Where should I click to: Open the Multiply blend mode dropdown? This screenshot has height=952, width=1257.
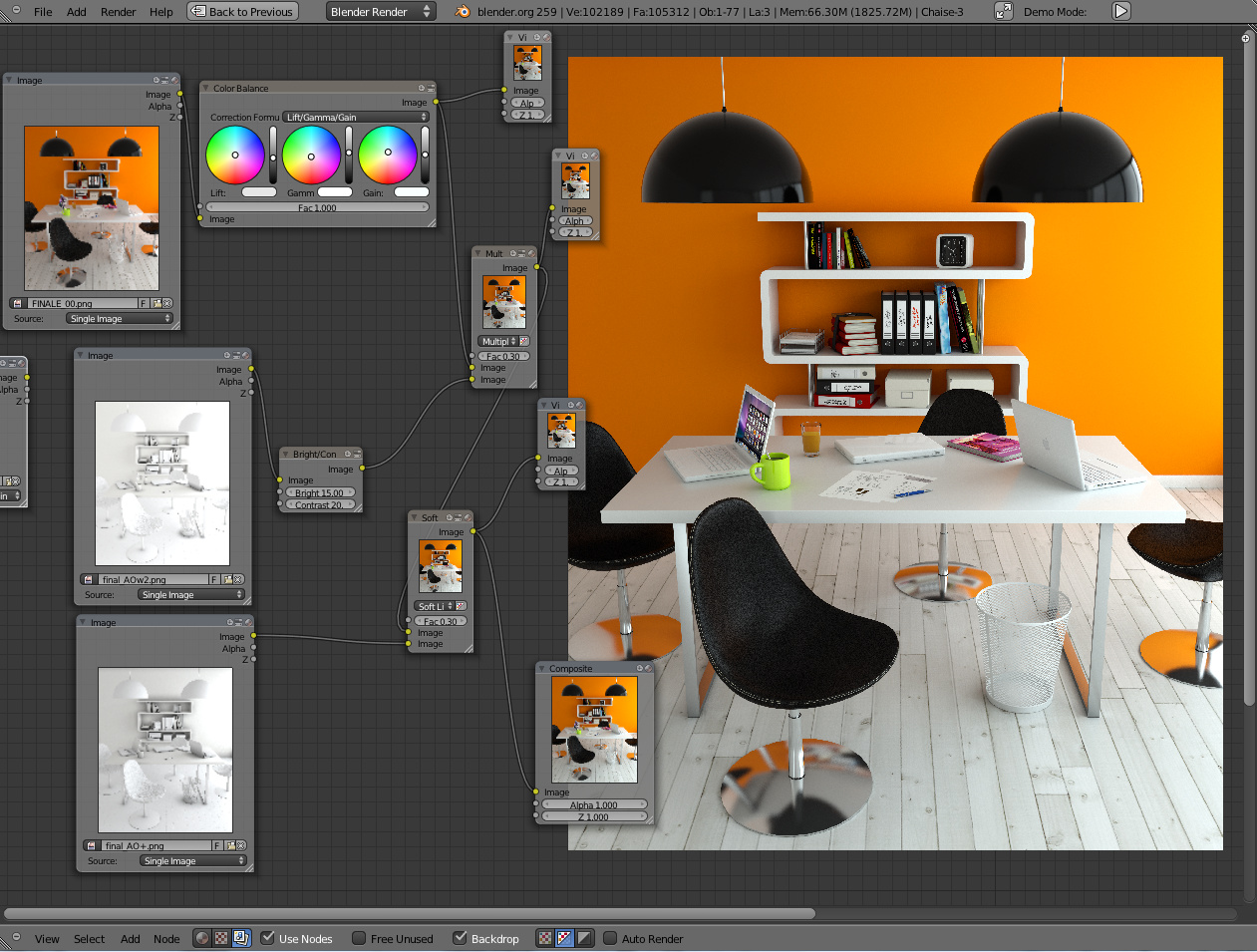point(498,341)
